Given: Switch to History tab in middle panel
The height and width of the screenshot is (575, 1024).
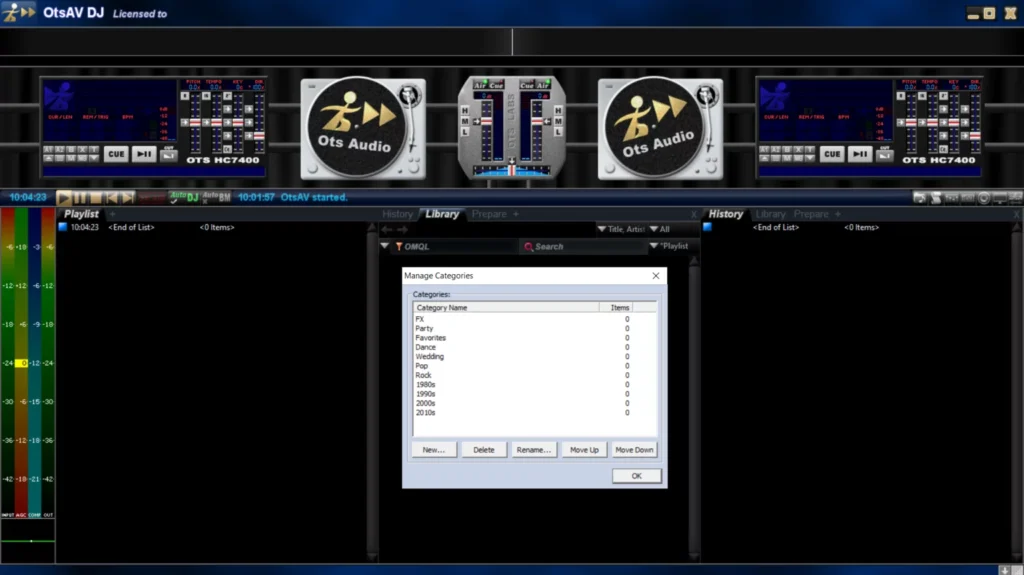Looking at the screenshot, I should click(397, 214).
